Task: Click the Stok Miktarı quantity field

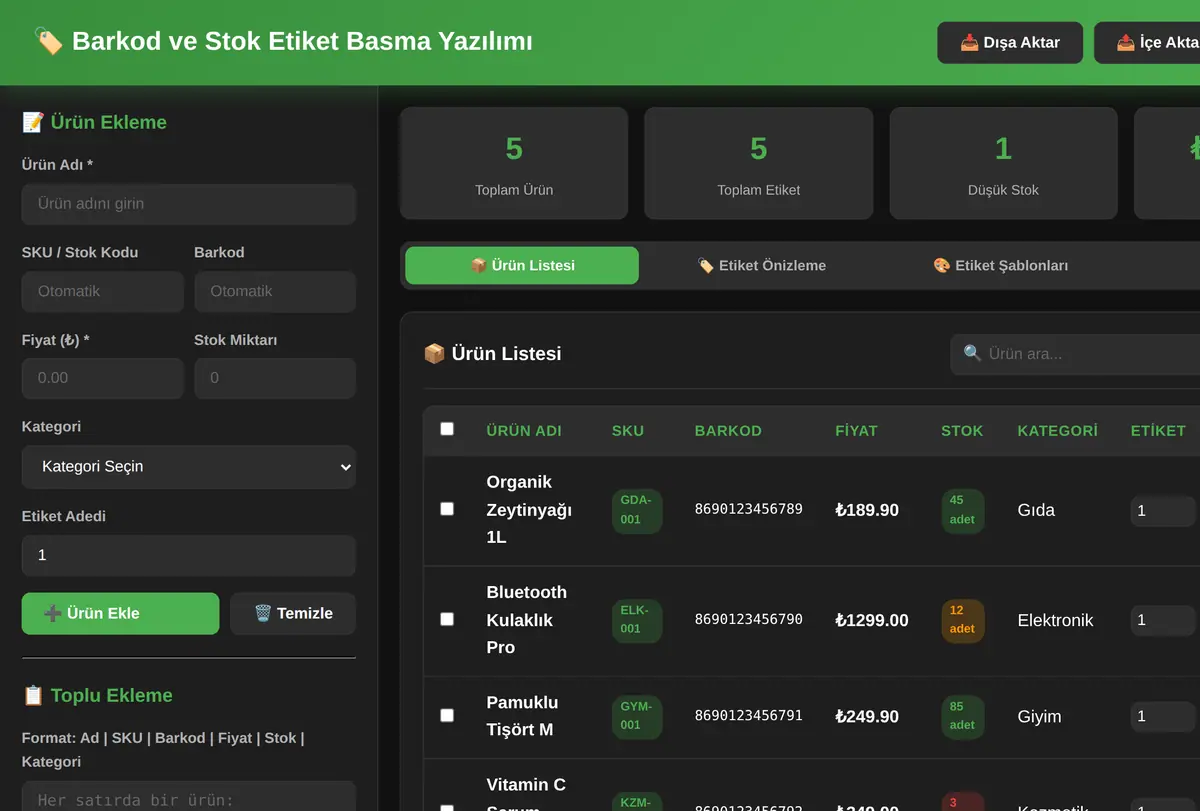Action: (275, 378)
